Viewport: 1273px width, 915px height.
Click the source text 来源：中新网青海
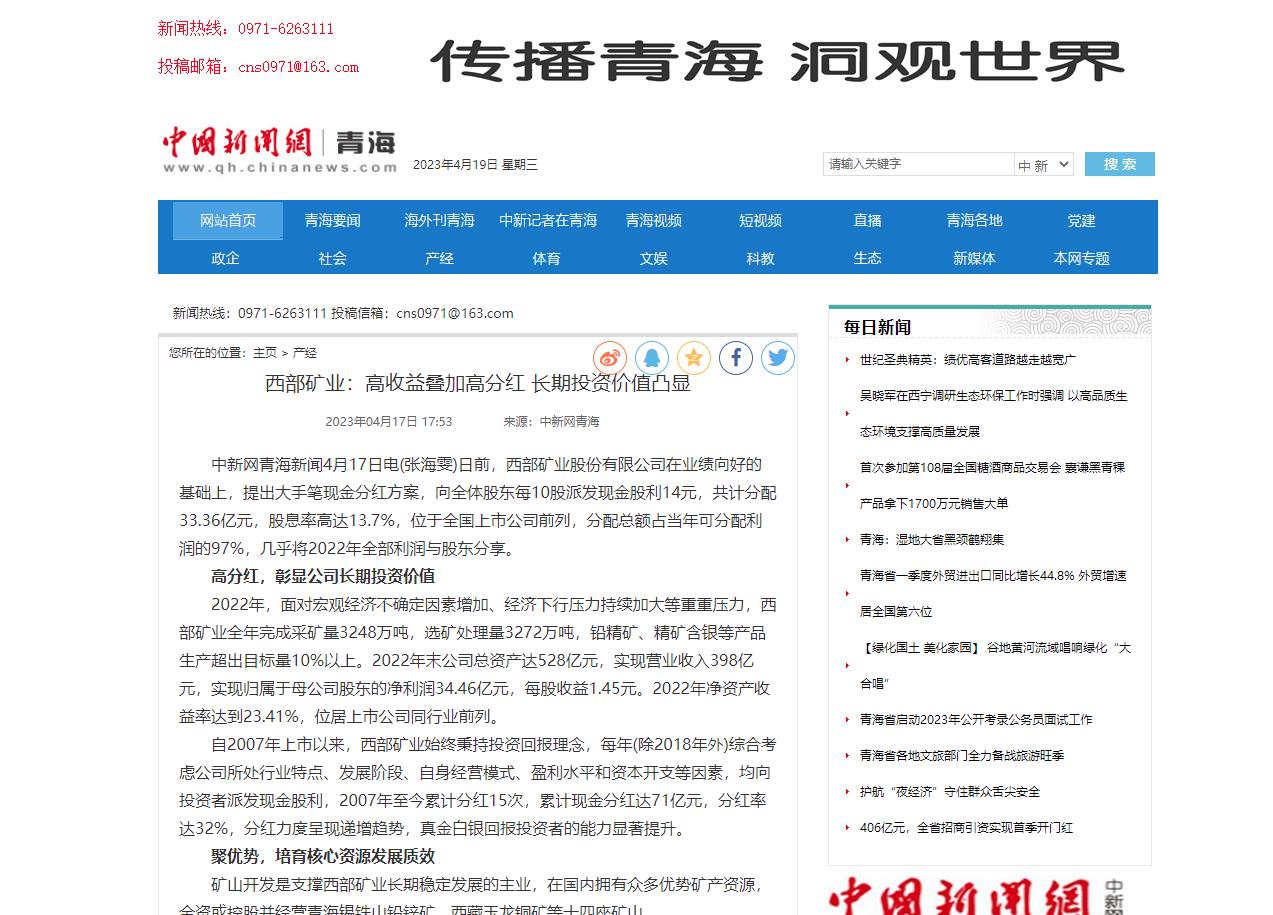(x=551, y=422)
